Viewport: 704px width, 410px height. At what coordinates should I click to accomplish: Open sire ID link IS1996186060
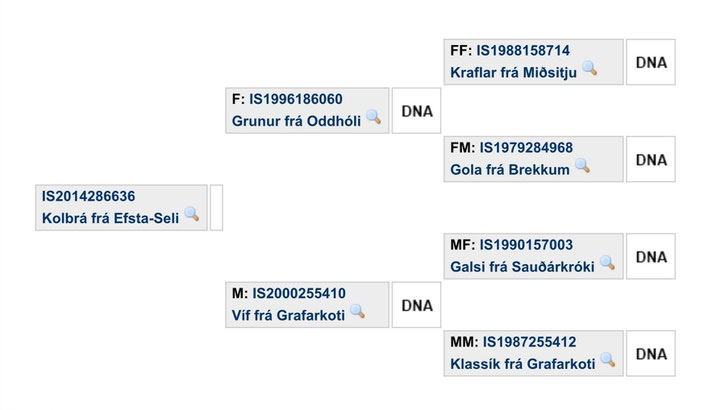pyautogui.click(x=296, y=99)
